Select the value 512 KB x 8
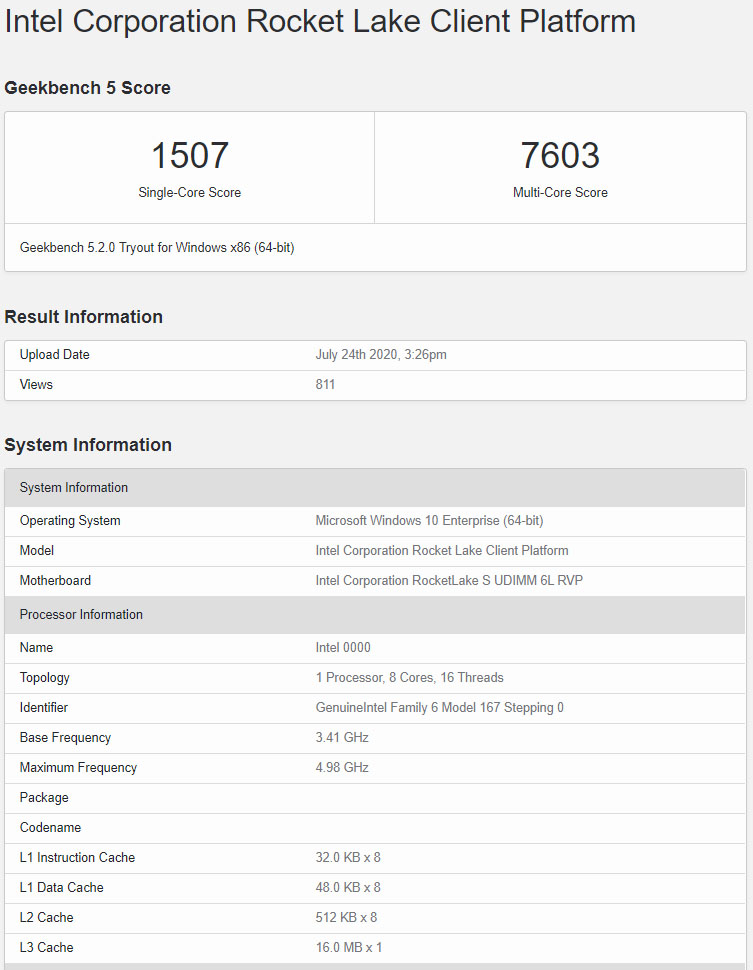 click(x=346, y=917)
